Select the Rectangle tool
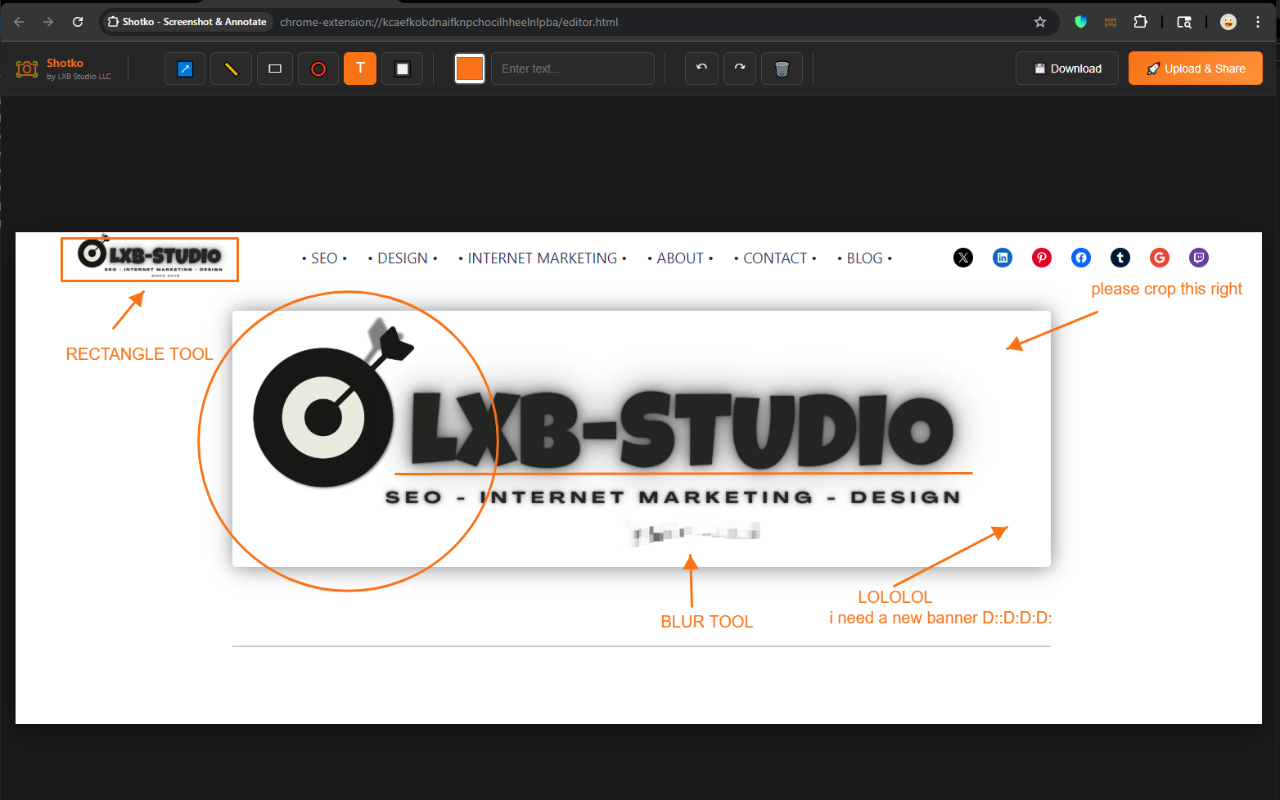 [x=275, y=69]
